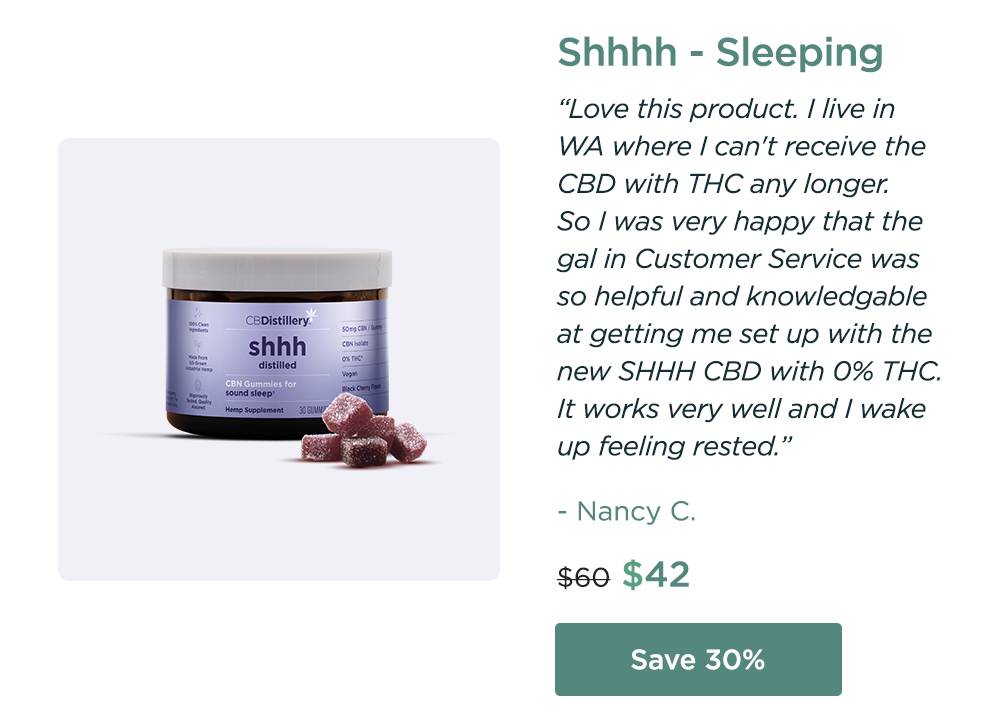Viewport: 1000px width, 724px height.
Task: Click the CBDistillery brand logo on the jar
Action: pos(278,318)
